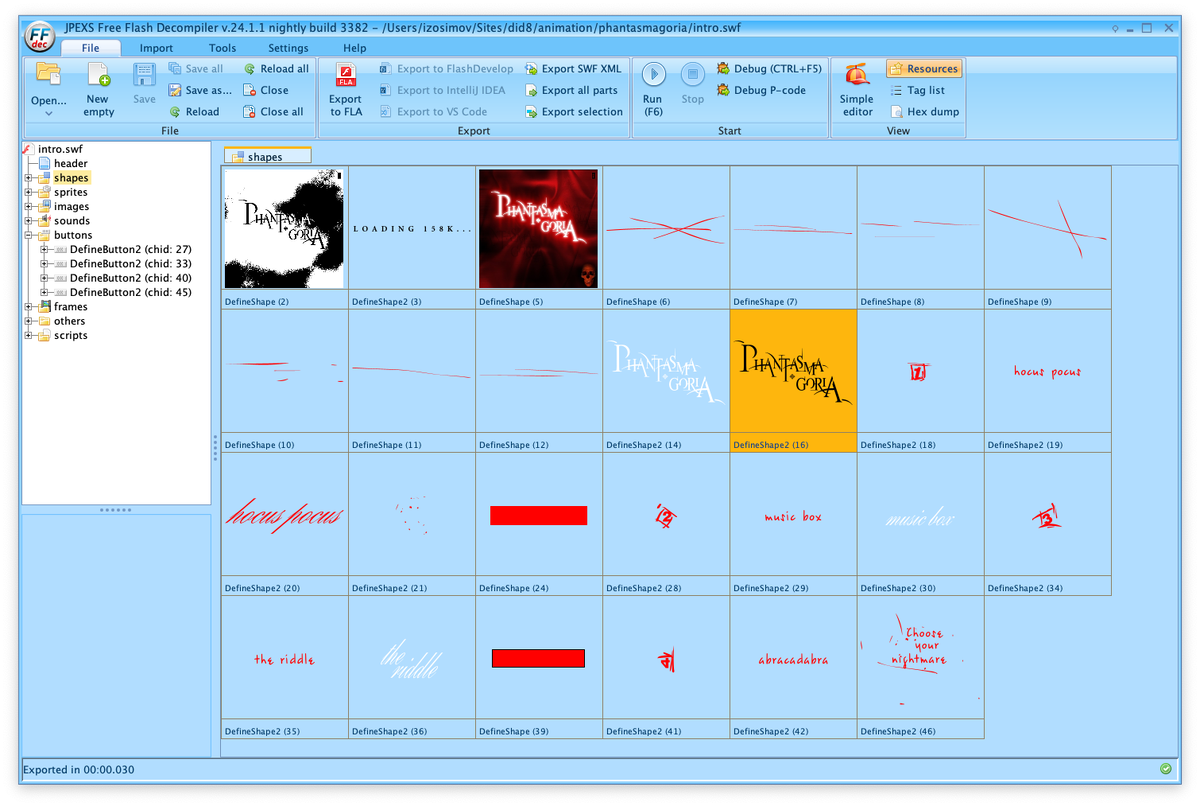Select DefineShape2 (46) choose your nightmare

click(920, 667)
